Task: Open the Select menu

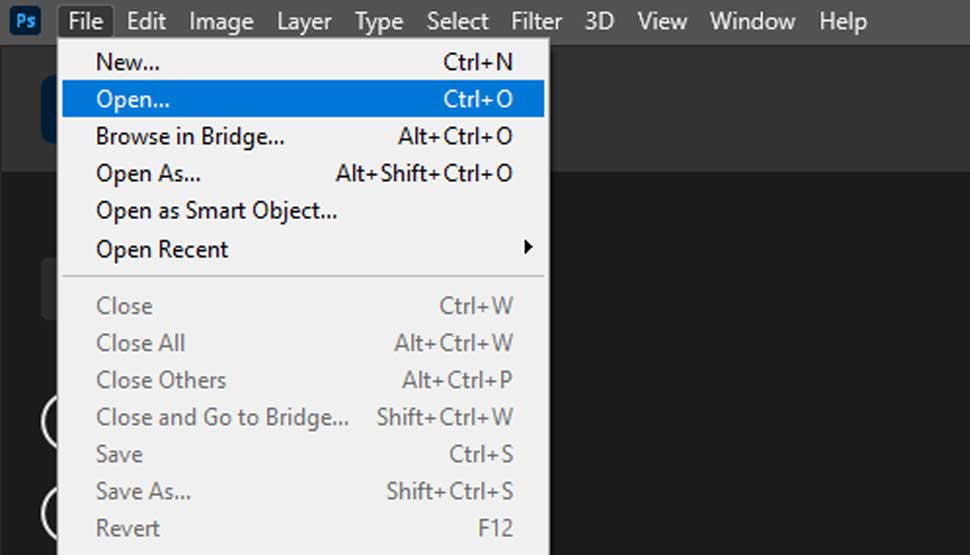Action: coord(457,21)
